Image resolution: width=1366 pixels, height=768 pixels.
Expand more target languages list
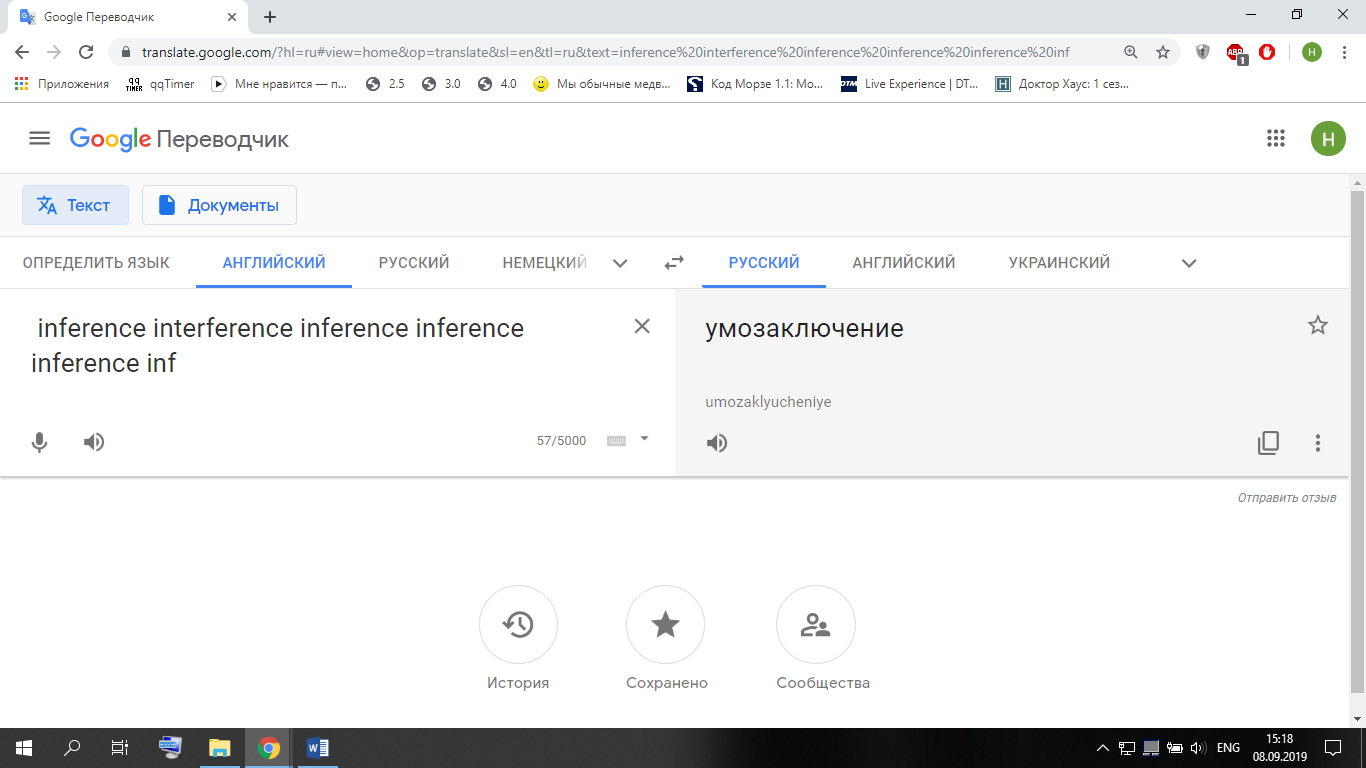point(1189,264)
